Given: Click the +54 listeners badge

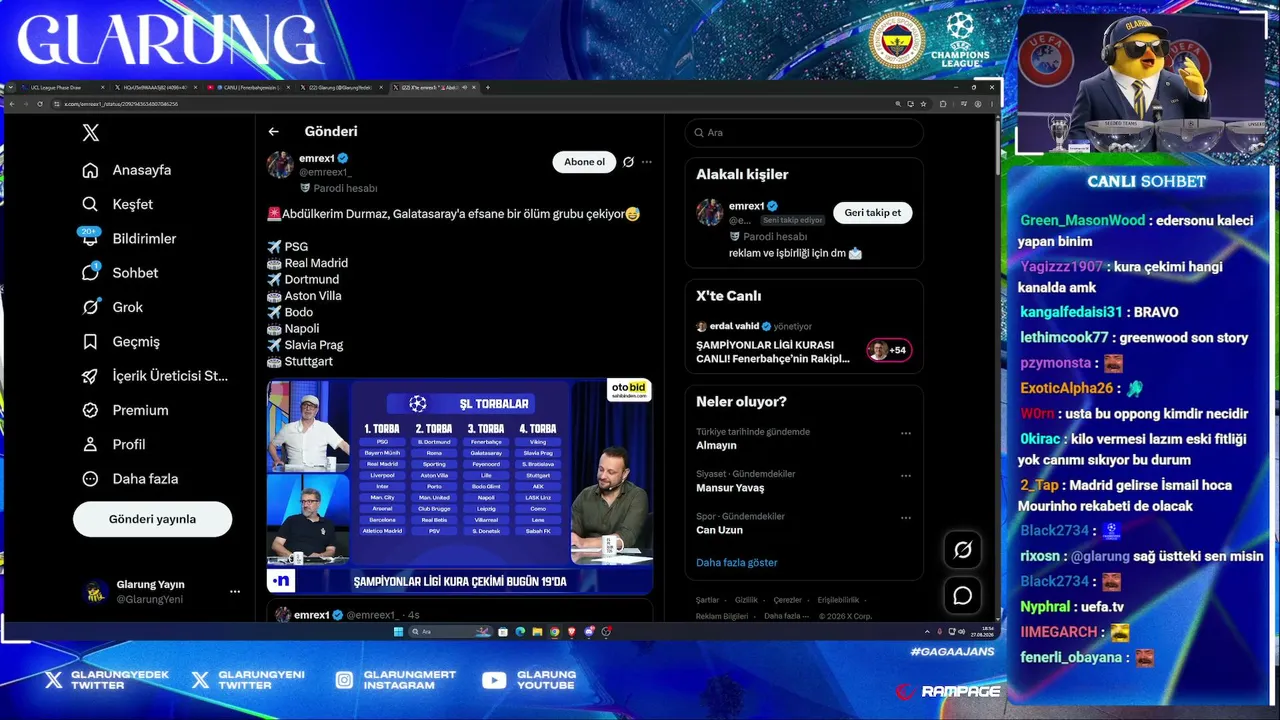Looking at the screenshot, I should click(889, 350).
